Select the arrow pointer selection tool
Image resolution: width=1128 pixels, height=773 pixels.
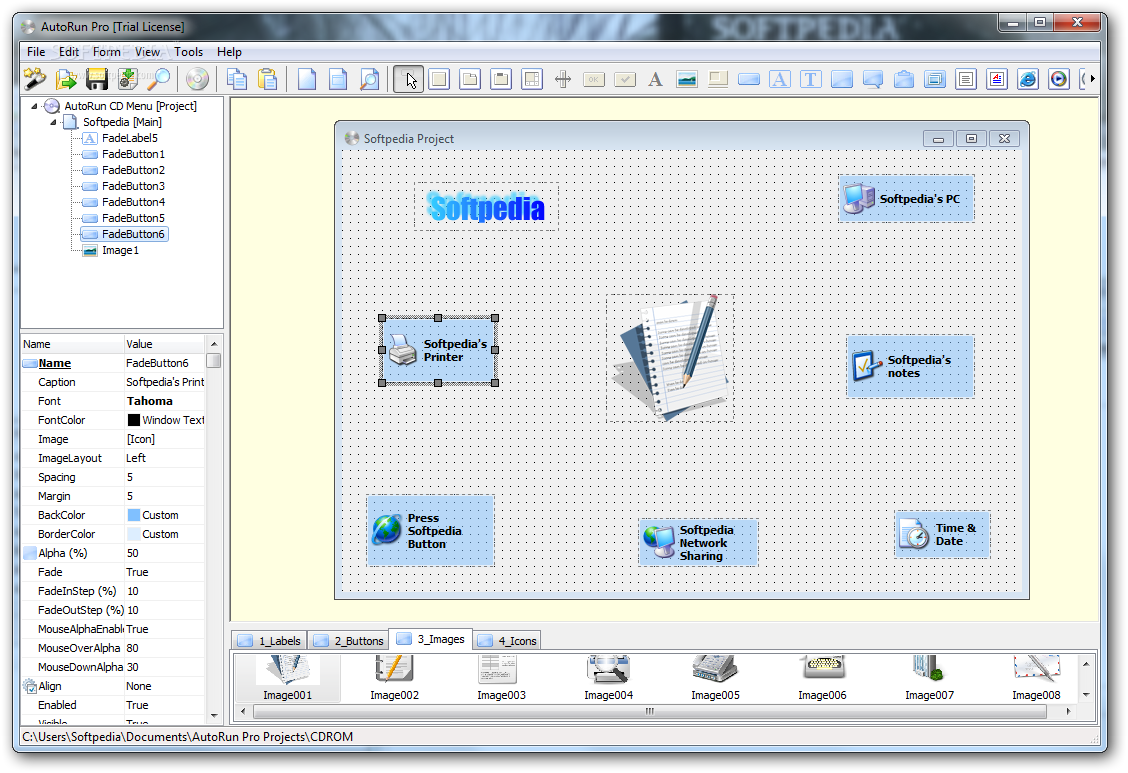(x=409, y=79)
